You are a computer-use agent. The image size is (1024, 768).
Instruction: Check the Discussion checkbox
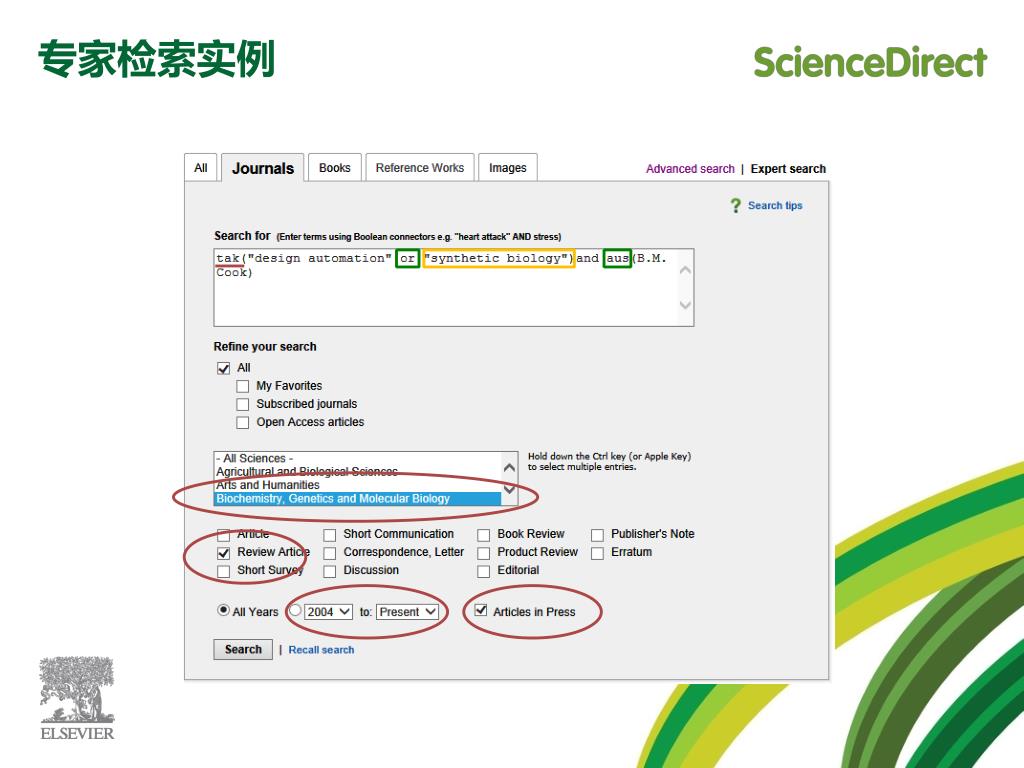[330, 571]
